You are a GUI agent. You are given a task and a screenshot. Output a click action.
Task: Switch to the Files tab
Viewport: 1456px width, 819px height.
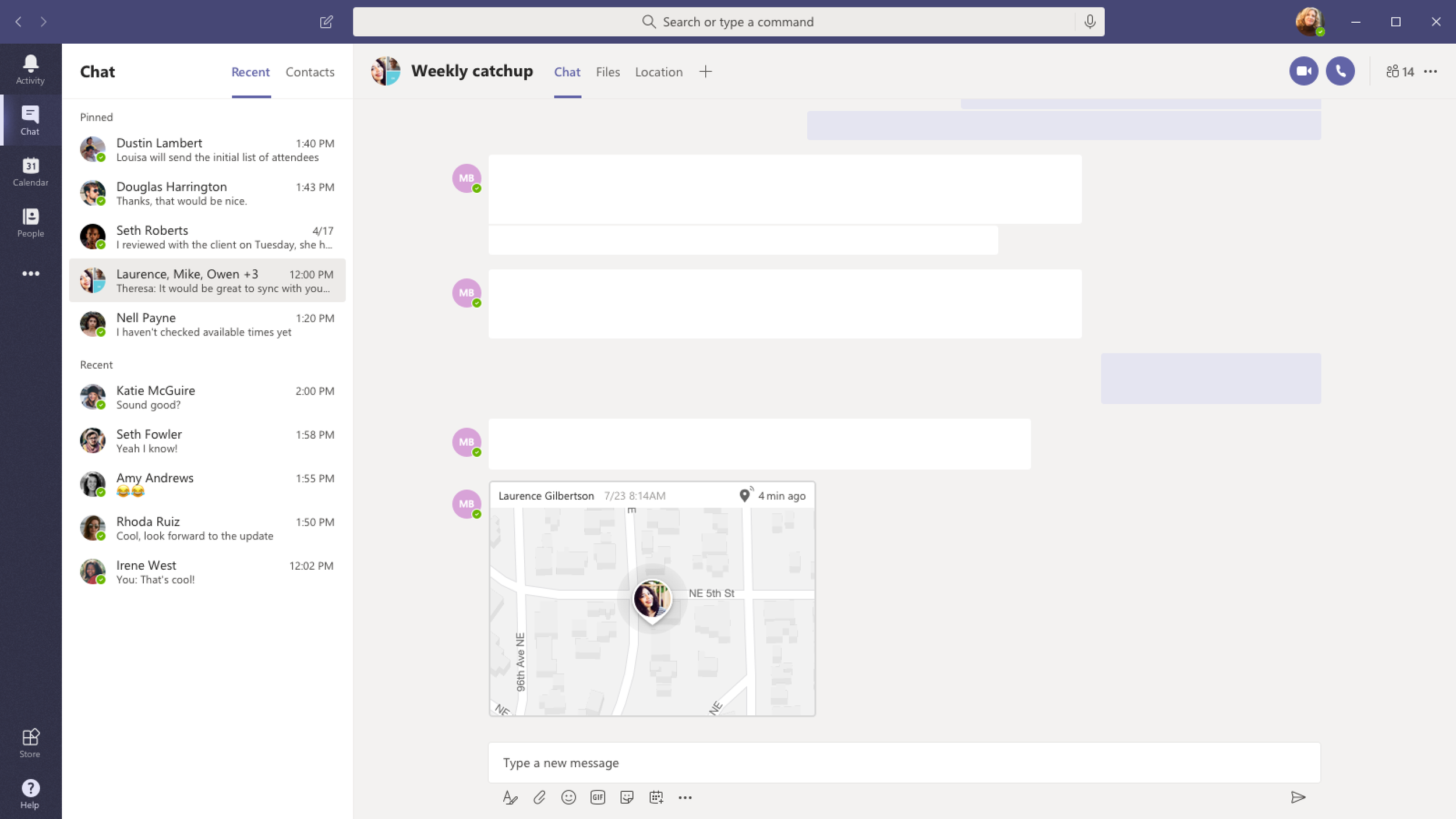(607, 71)
